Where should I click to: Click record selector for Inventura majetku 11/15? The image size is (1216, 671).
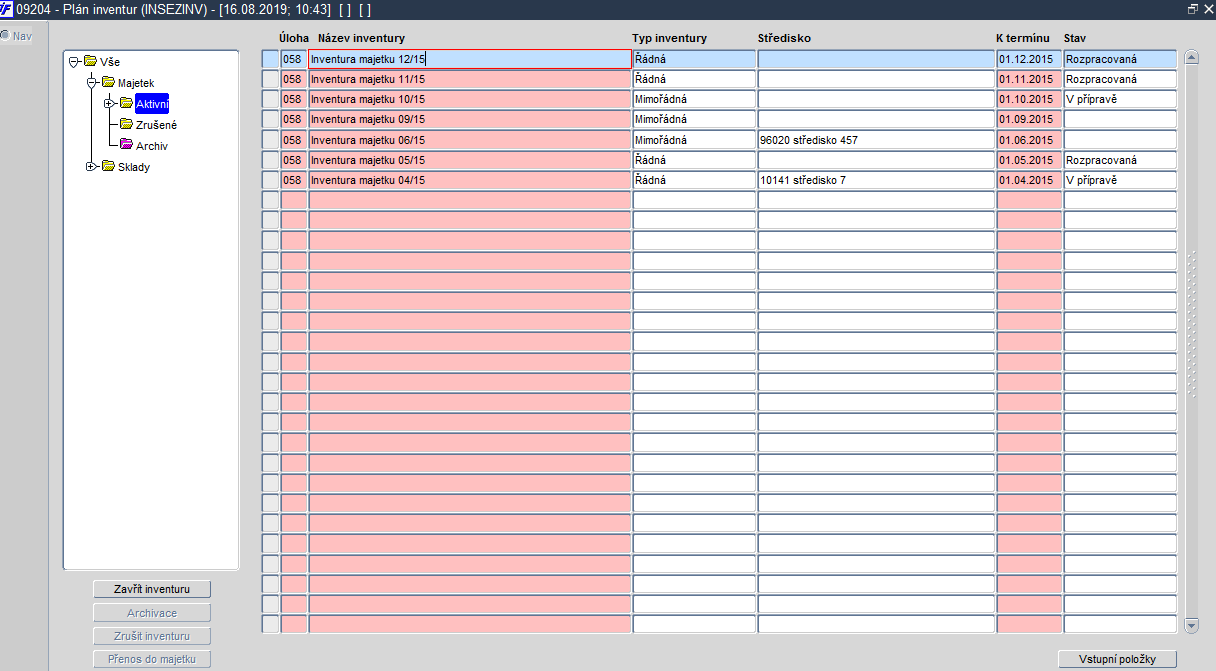270,79
